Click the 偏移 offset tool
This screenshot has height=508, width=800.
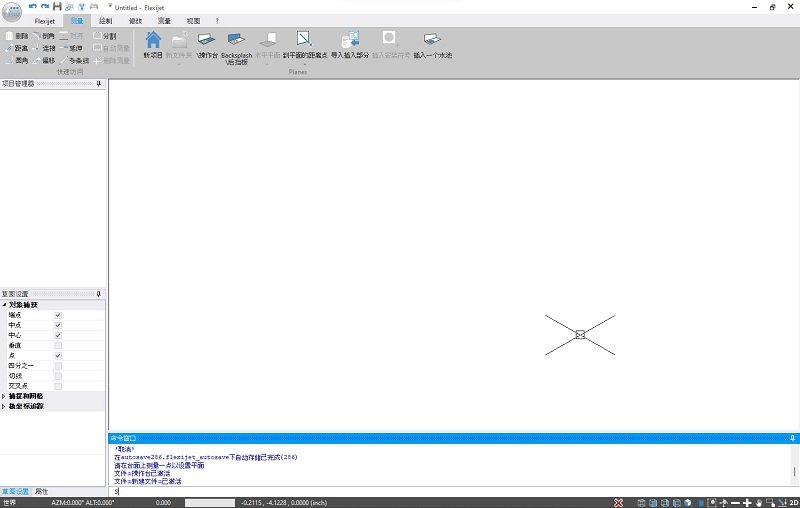[44, 60]
